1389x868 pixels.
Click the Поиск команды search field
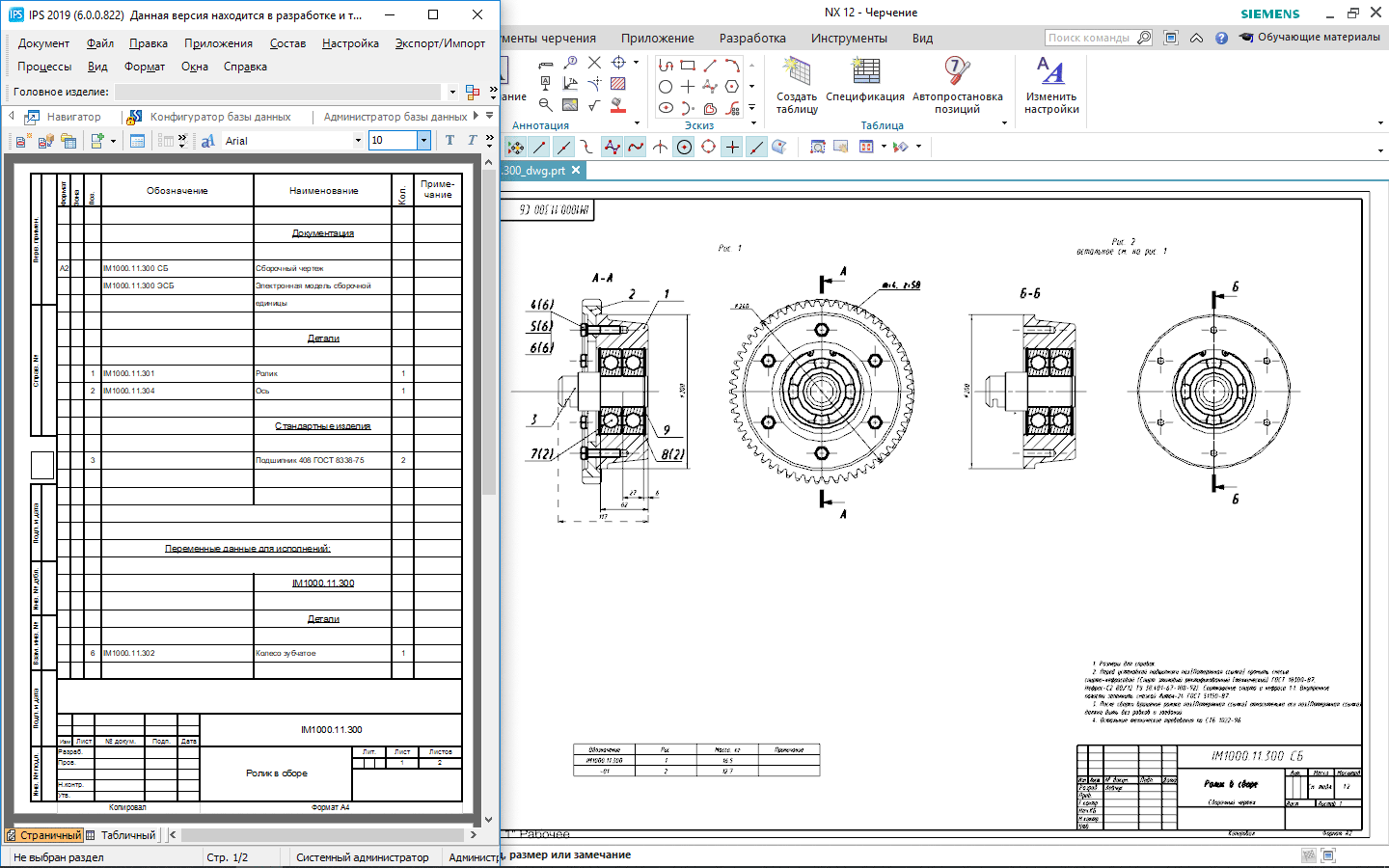[1090, 38]
